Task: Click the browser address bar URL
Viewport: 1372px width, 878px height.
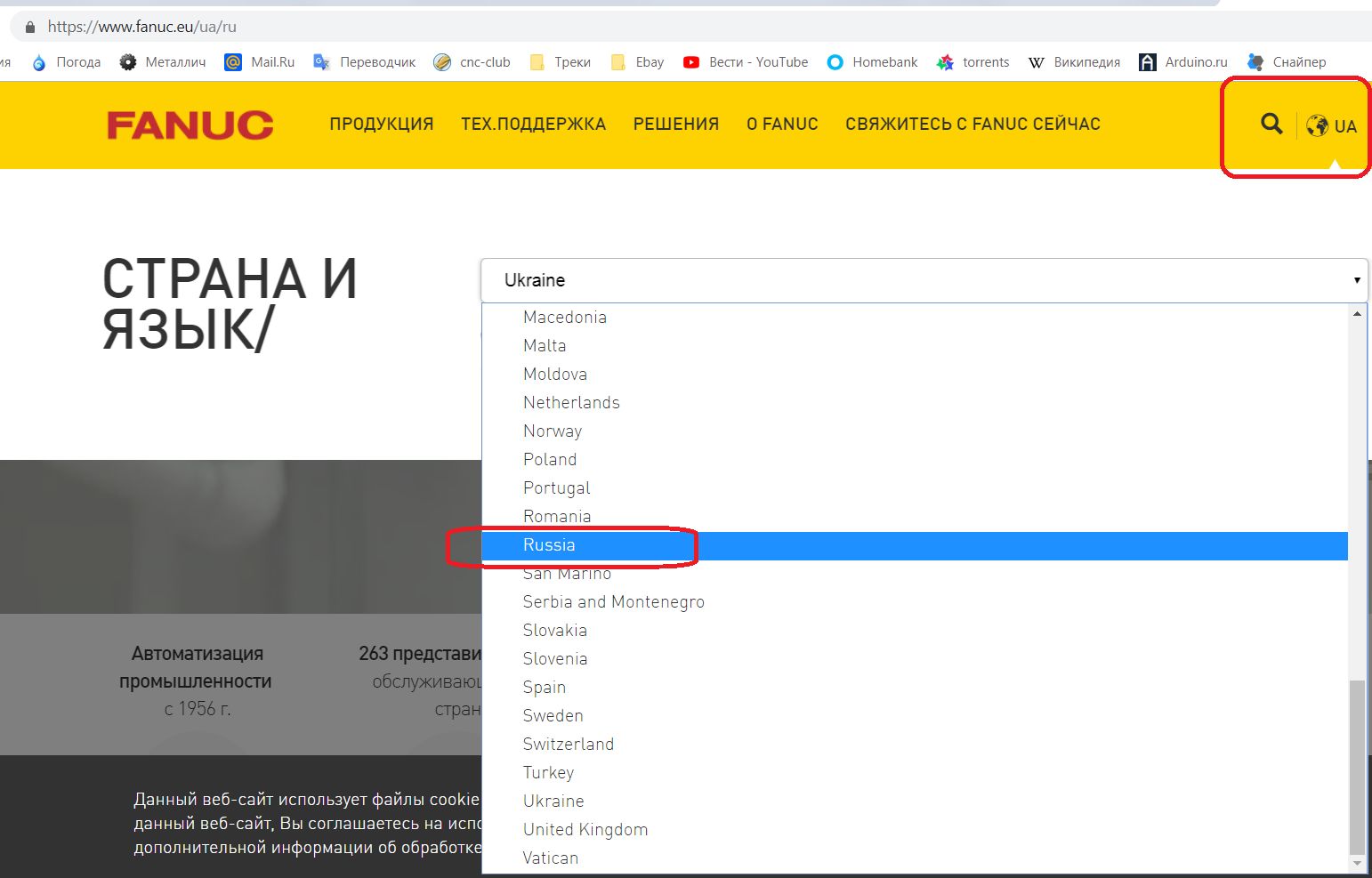Action: pos(142,27)
